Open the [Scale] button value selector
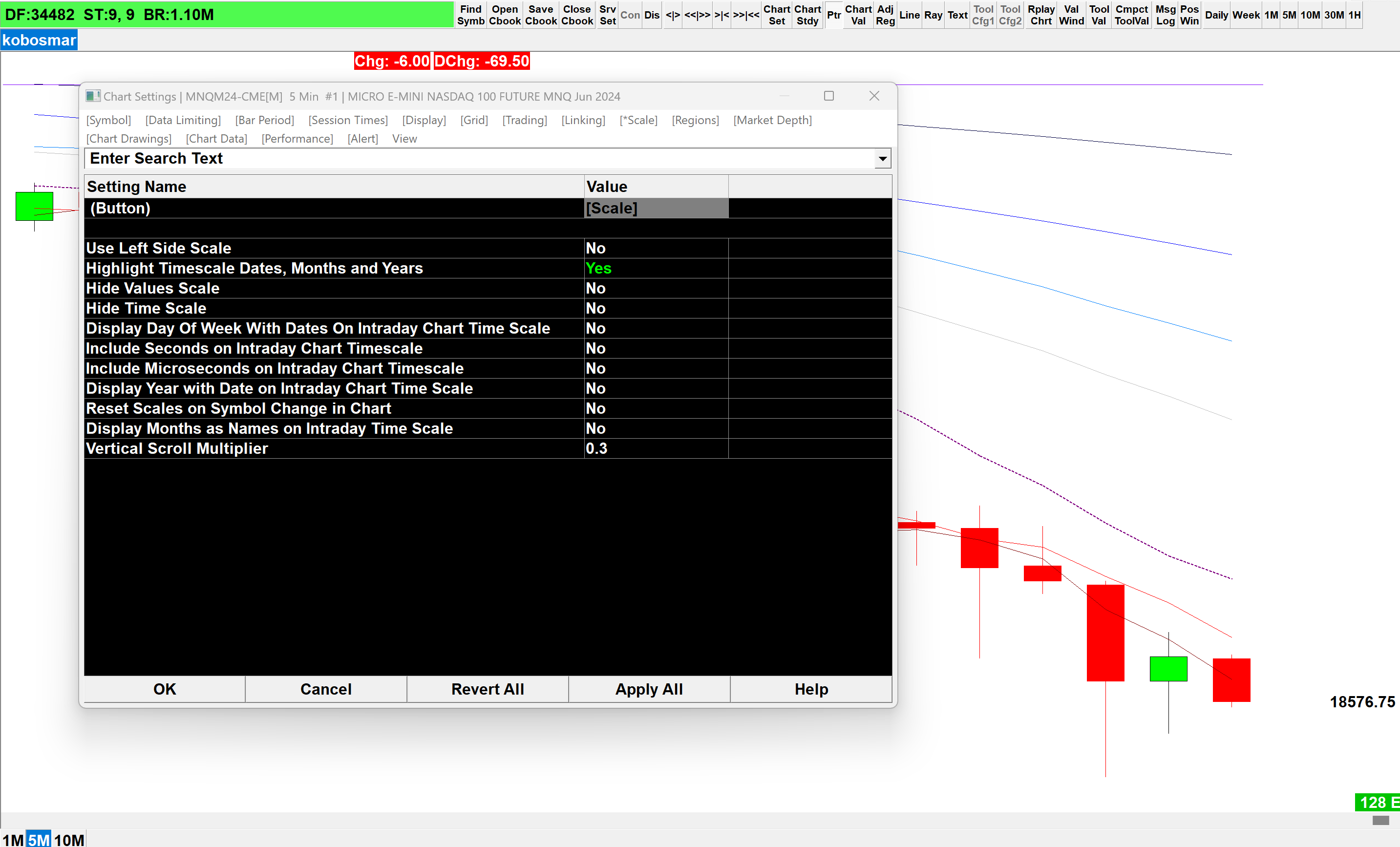This screenshot has height=847, width=1400. pyautogui.click(x=656, y=208)
